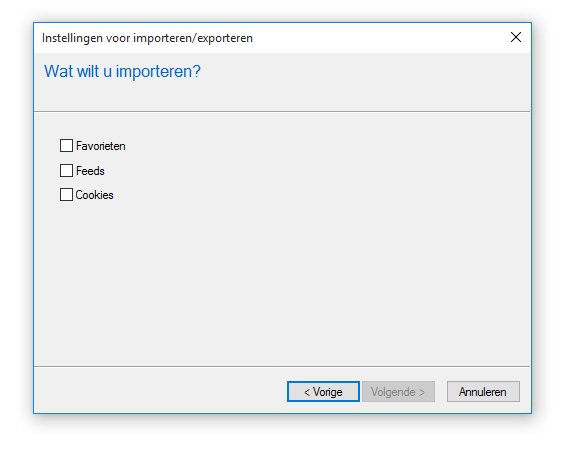Viewport: 575px width, 460px height.
Task: Click the blank header area beside the heading
Action: [365, 81]
